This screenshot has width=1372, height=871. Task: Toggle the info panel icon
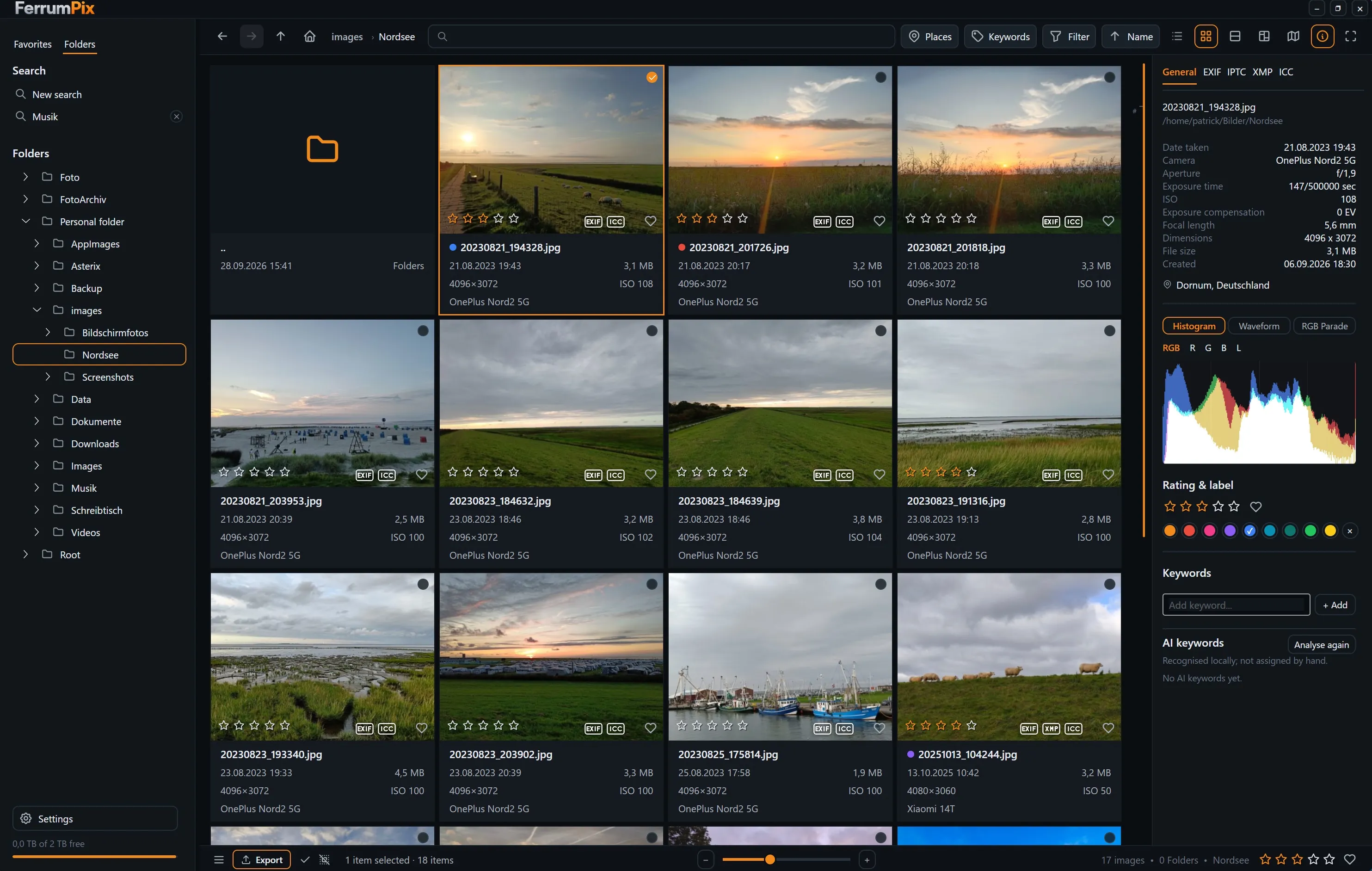coord(1322,37)
